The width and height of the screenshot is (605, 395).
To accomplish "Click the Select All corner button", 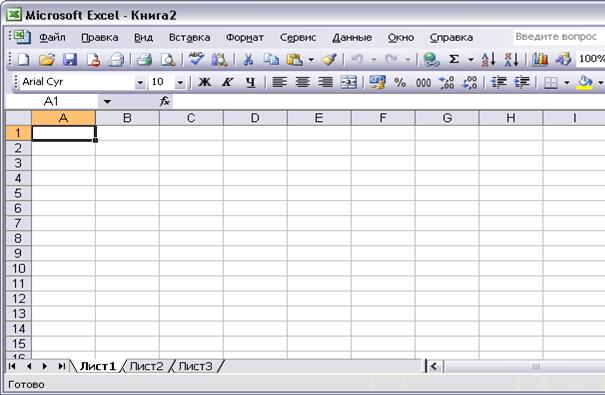I will pyautogui.click(x=18, y=118).
